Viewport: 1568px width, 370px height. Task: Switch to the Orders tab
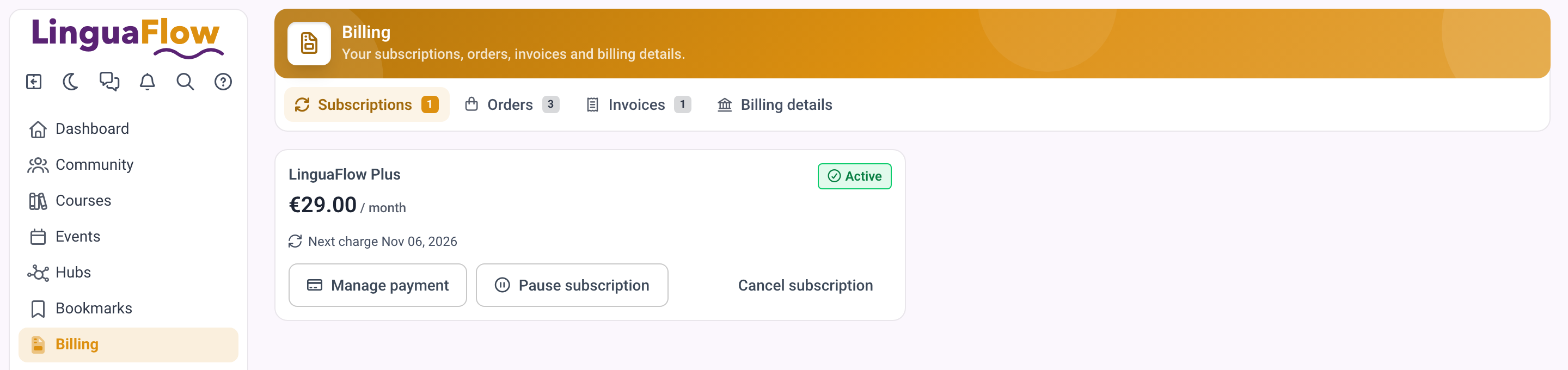pyautogui.click(x=512, y=104)
